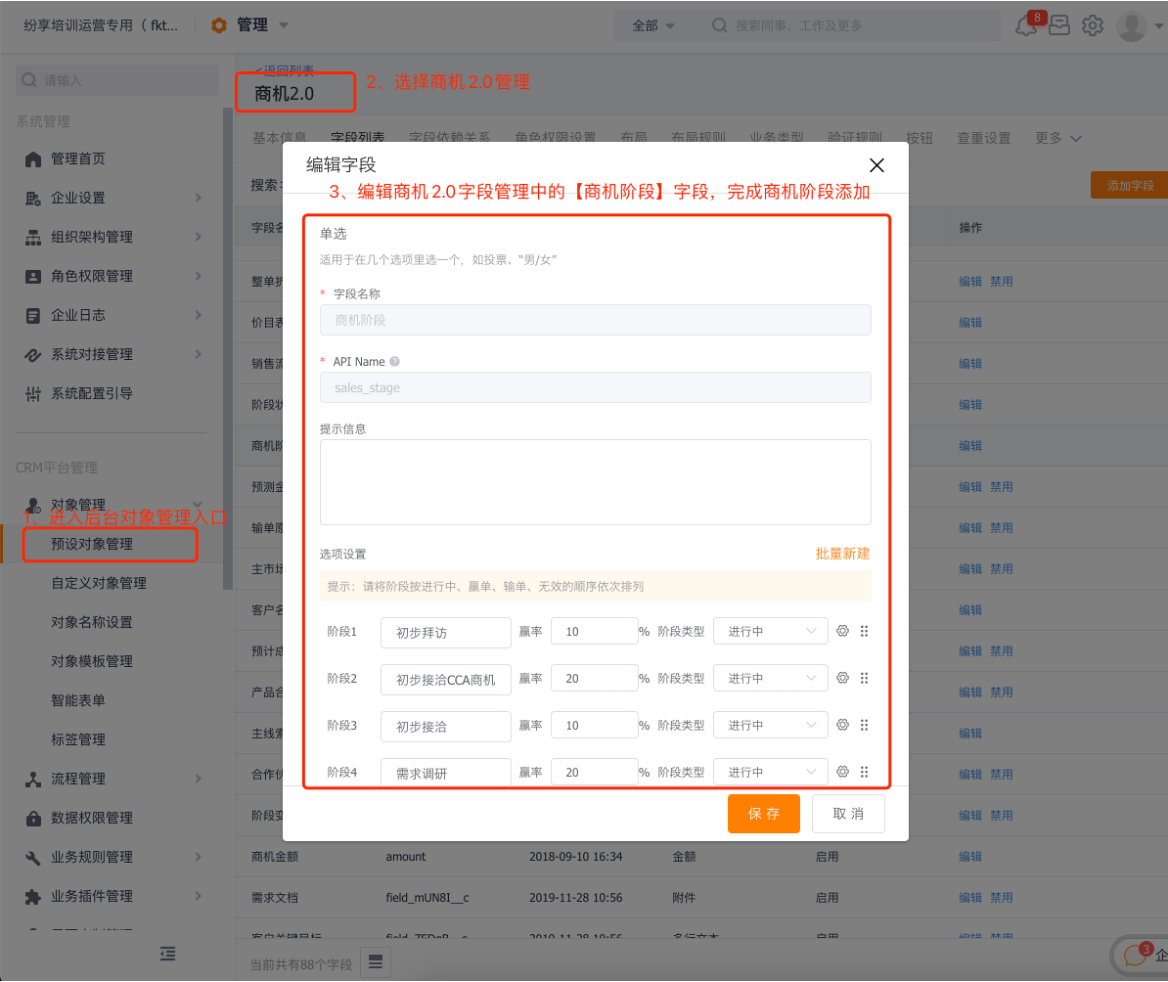The width and height of the screenshot is (1168, 982).
Task: Select 自定义对象管理 in the sidebar
Action: point(99,583)
